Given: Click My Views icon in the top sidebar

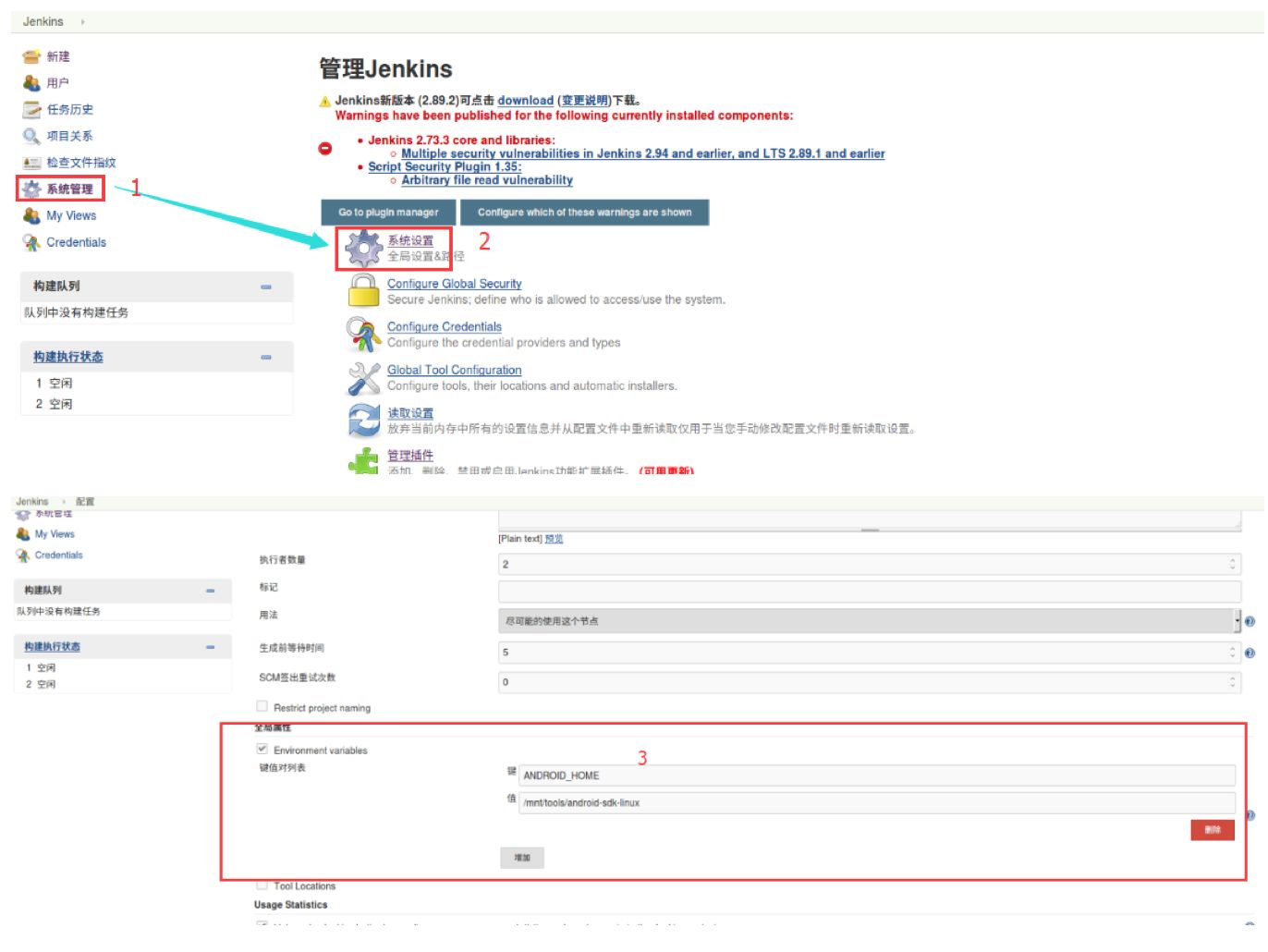Looking at the screenshot, I should (31, 216).
